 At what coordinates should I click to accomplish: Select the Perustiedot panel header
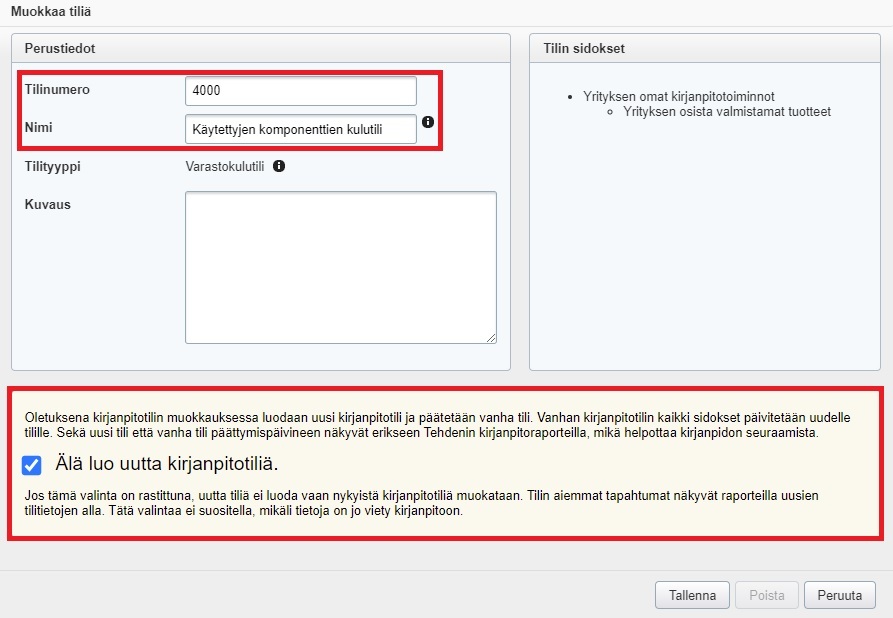(60, 48)
